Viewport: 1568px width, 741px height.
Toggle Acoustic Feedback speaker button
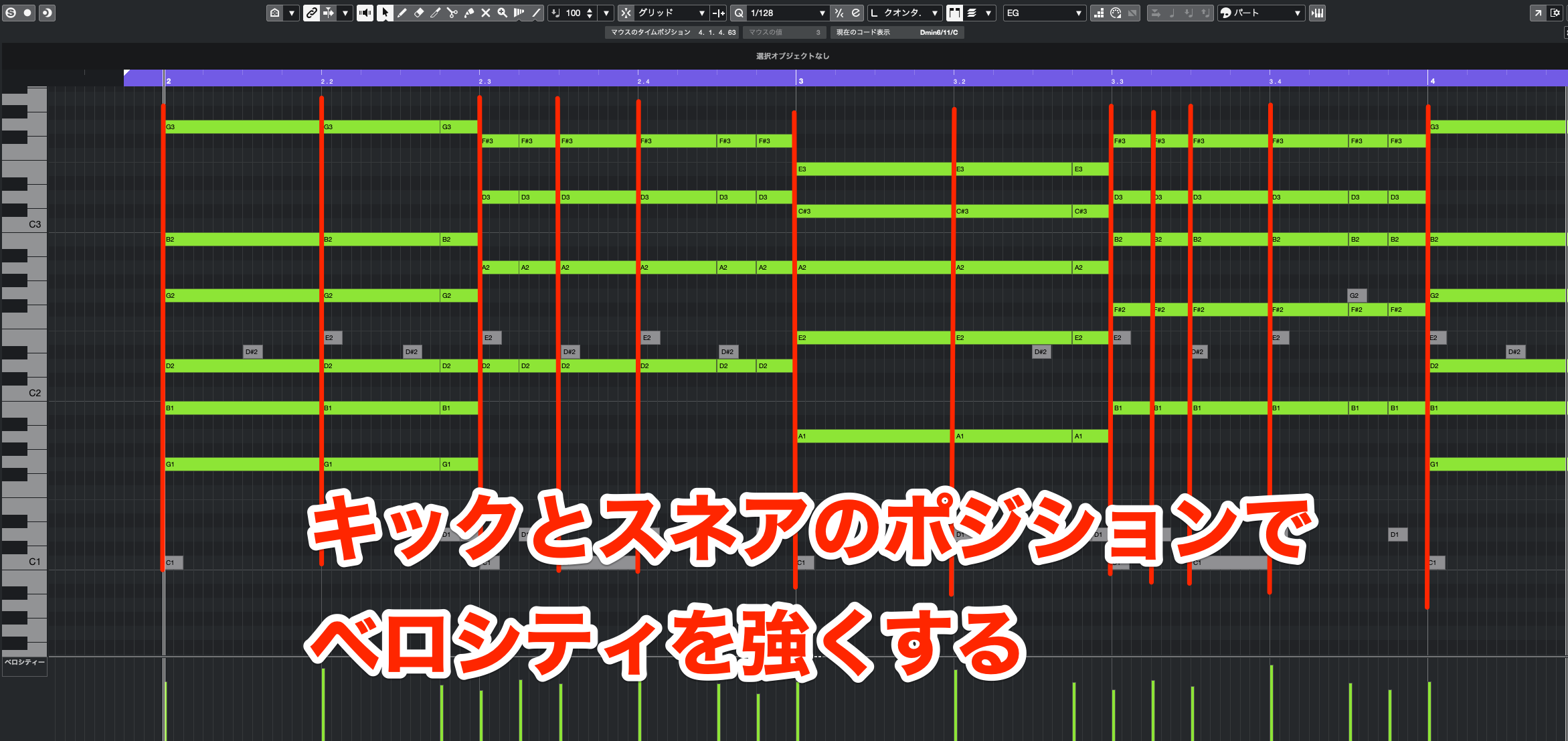(365, 13)
